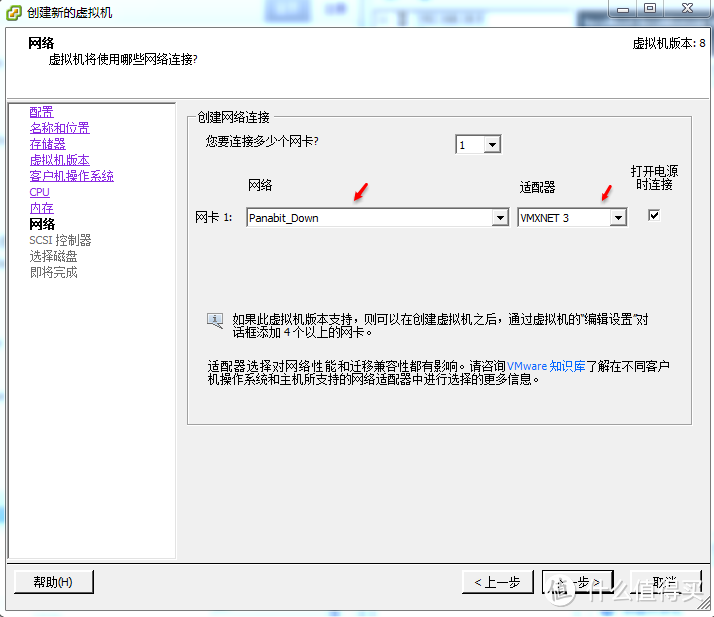Click the 选择磁盘 step label

[53, 256]
